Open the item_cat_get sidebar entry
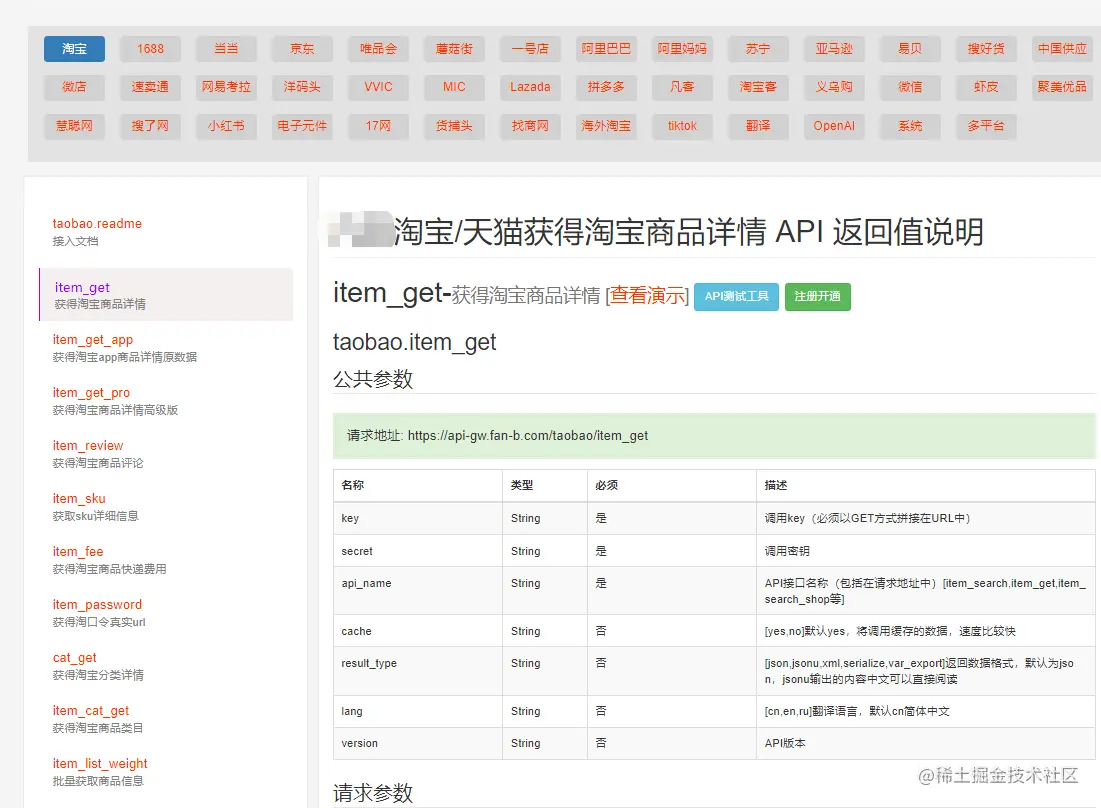This screenshot has width=1101, height=808. [x=98, y=719]
